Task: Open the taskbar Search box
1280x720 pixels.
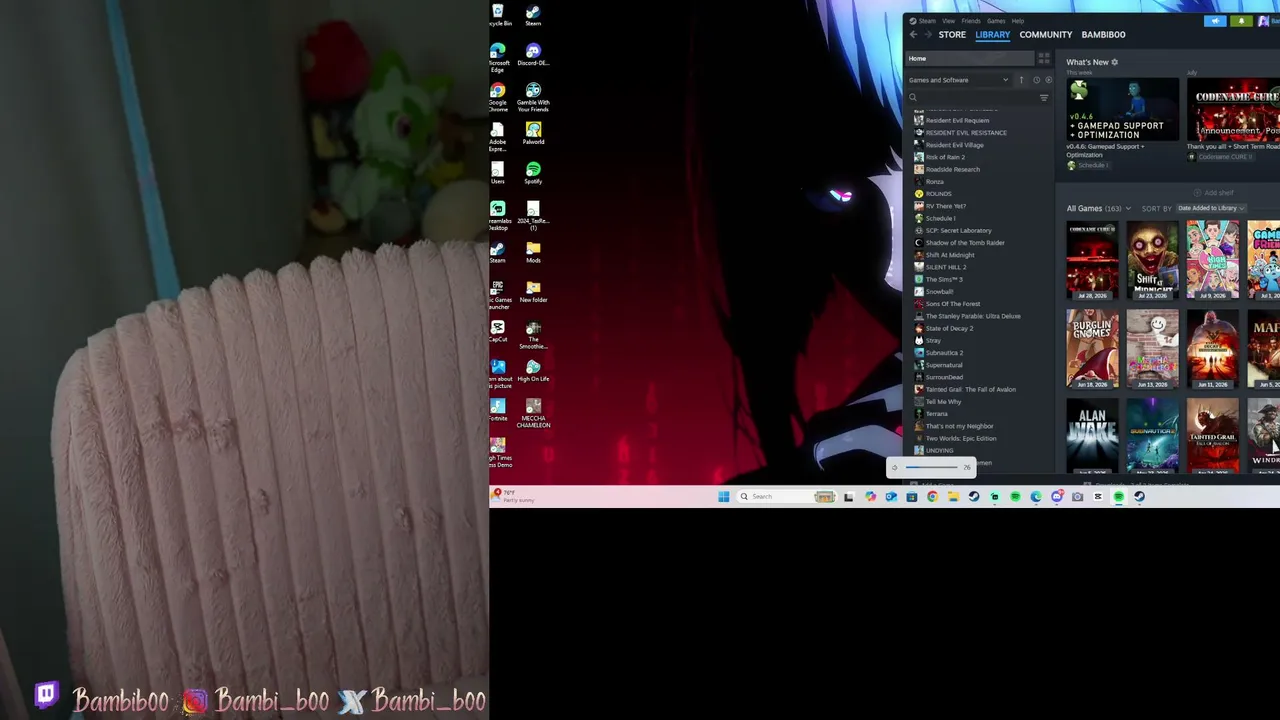Action: tap(786, 496)
